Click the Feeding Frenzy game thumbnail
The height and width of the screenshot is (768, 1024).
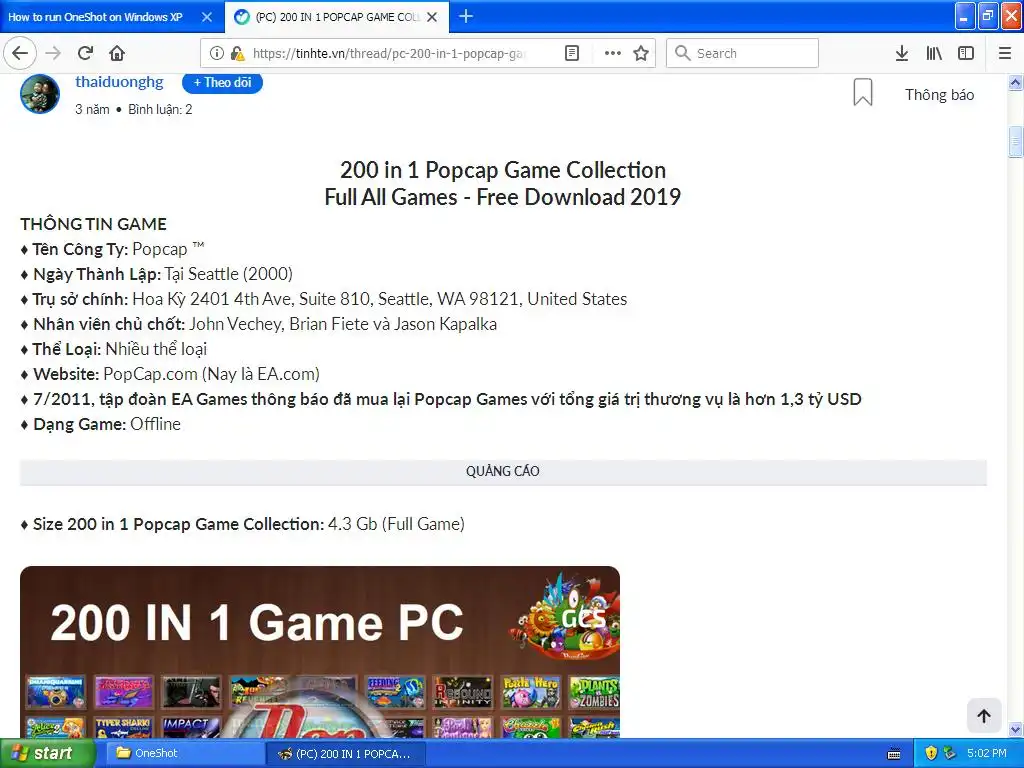396,692
